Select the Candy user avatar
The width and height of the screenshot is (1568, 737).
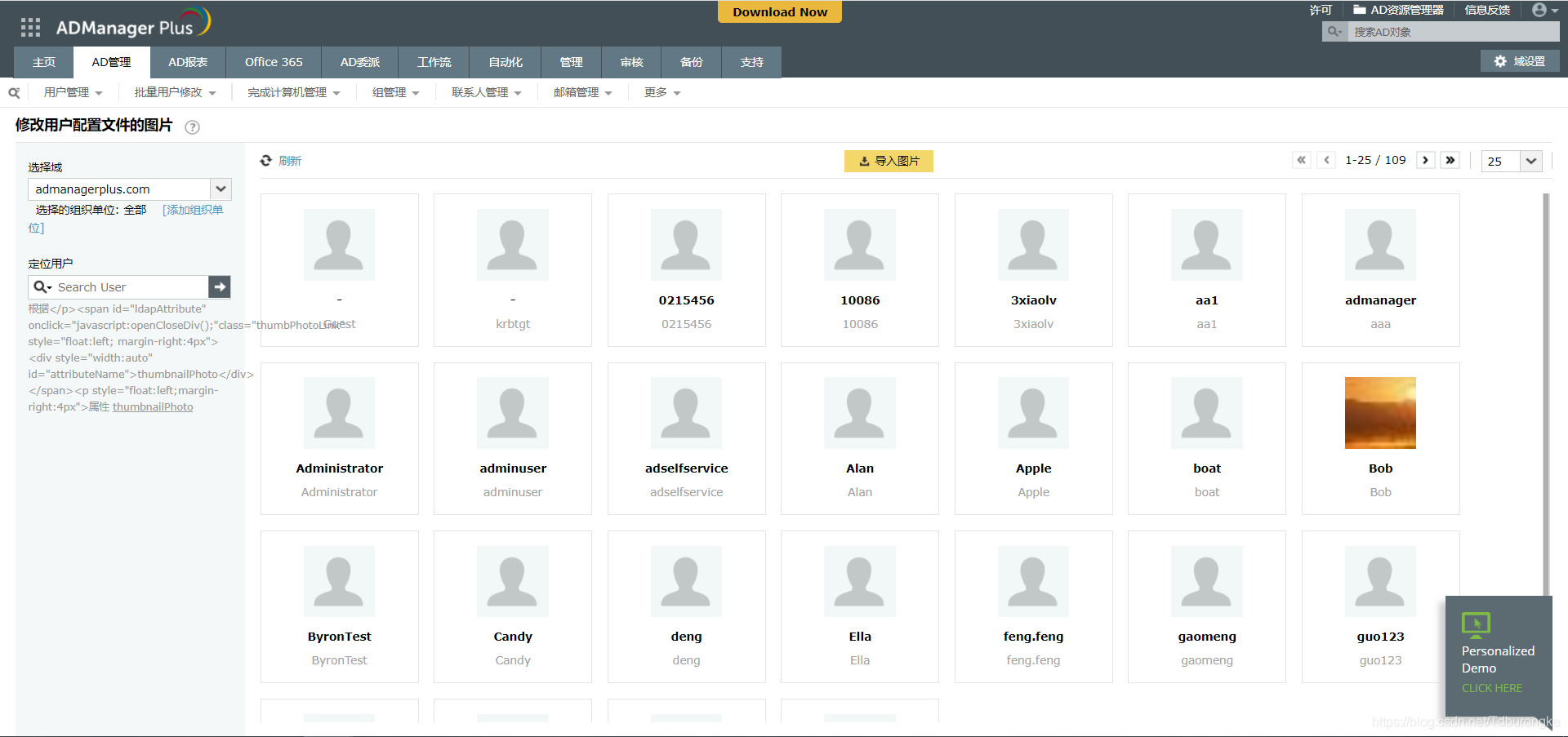(513, 581)
